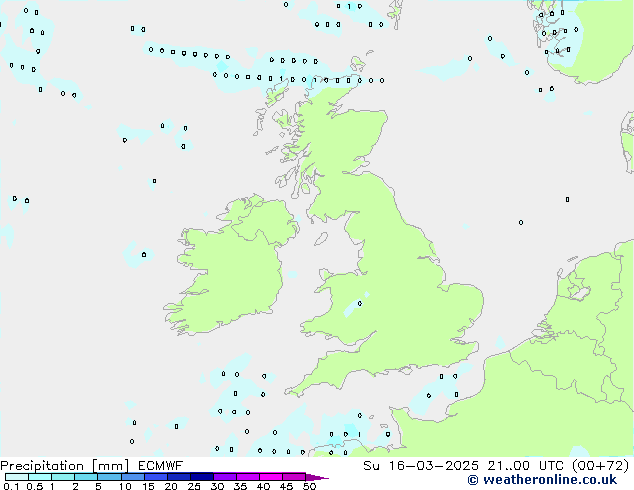Click the 'Su 16-03-2025' date text
Viewport: 634px width, 490px height.
(x=421, y=466)
